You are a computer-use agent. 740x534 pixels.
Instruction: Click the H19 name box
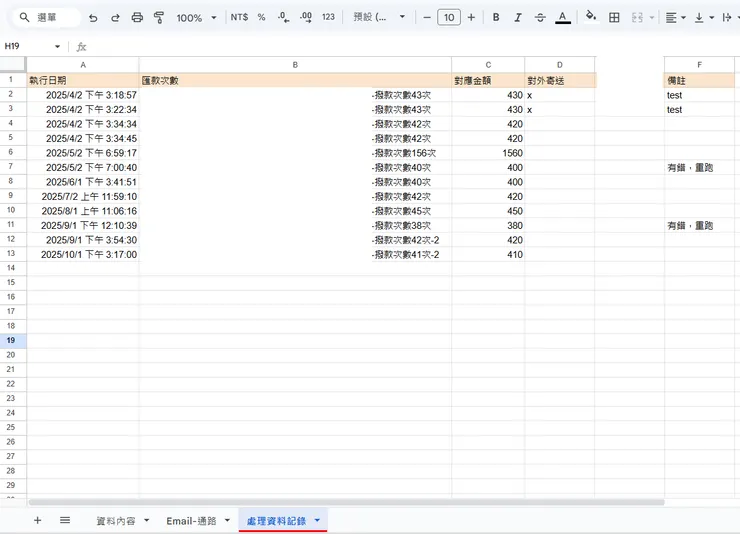28,46
